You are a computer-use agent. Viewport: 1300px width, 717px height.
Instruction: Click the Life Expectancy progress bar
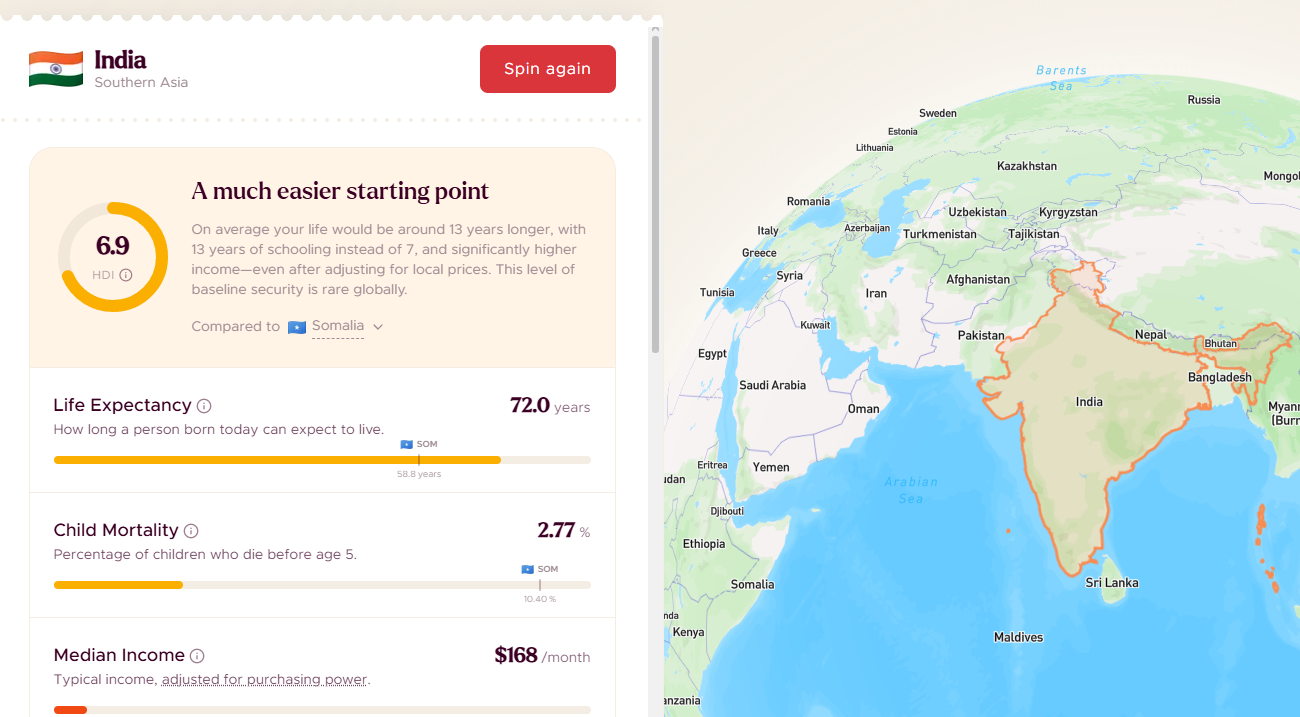[x=322, y=460]
